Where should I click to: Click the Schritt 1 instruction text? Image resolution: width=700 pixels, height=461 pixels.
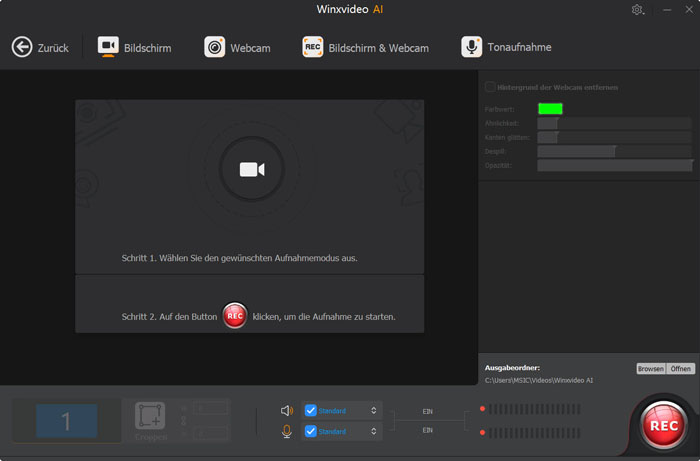(239, 258)
